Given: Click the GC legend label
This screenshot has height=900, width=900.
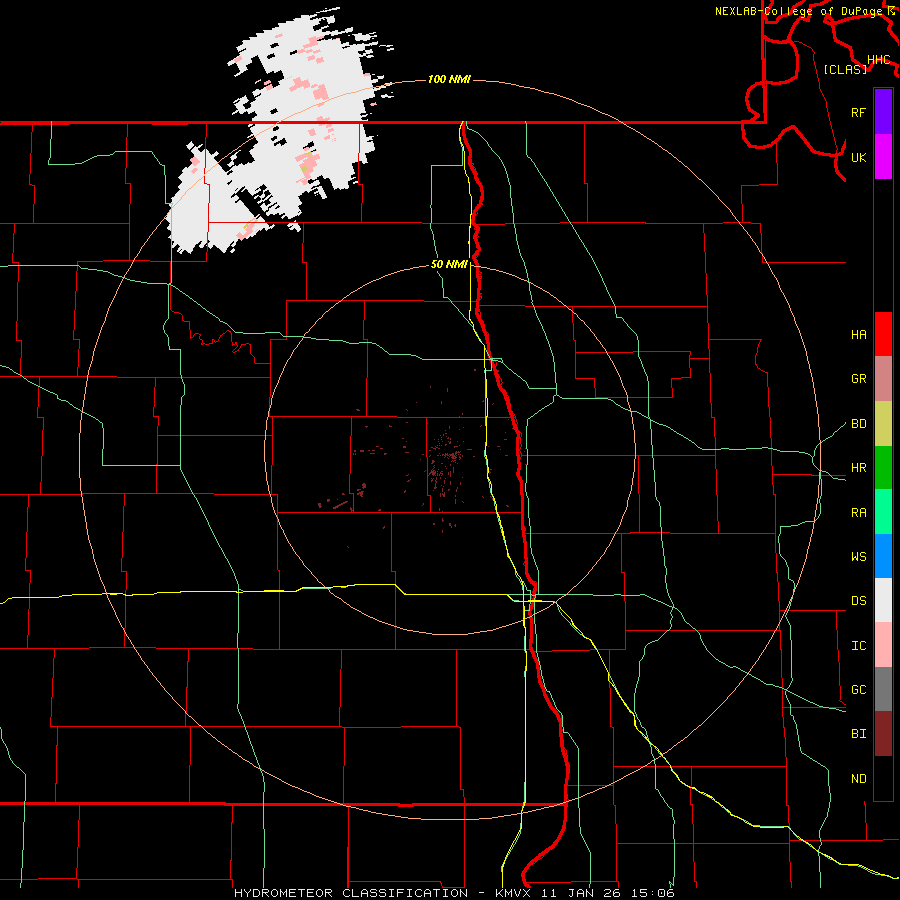Looking at the screenshot, I should [x=858, y=690].
